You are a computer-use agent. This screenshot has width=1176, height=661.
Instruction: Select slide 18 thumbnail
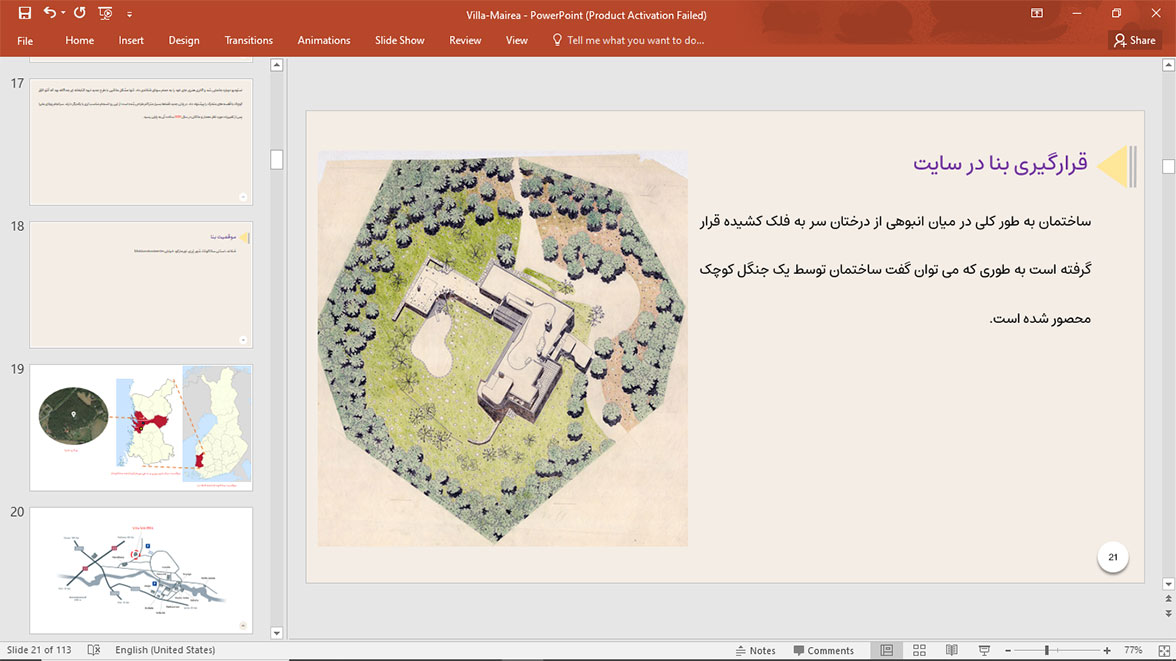[x=141, y=284]
